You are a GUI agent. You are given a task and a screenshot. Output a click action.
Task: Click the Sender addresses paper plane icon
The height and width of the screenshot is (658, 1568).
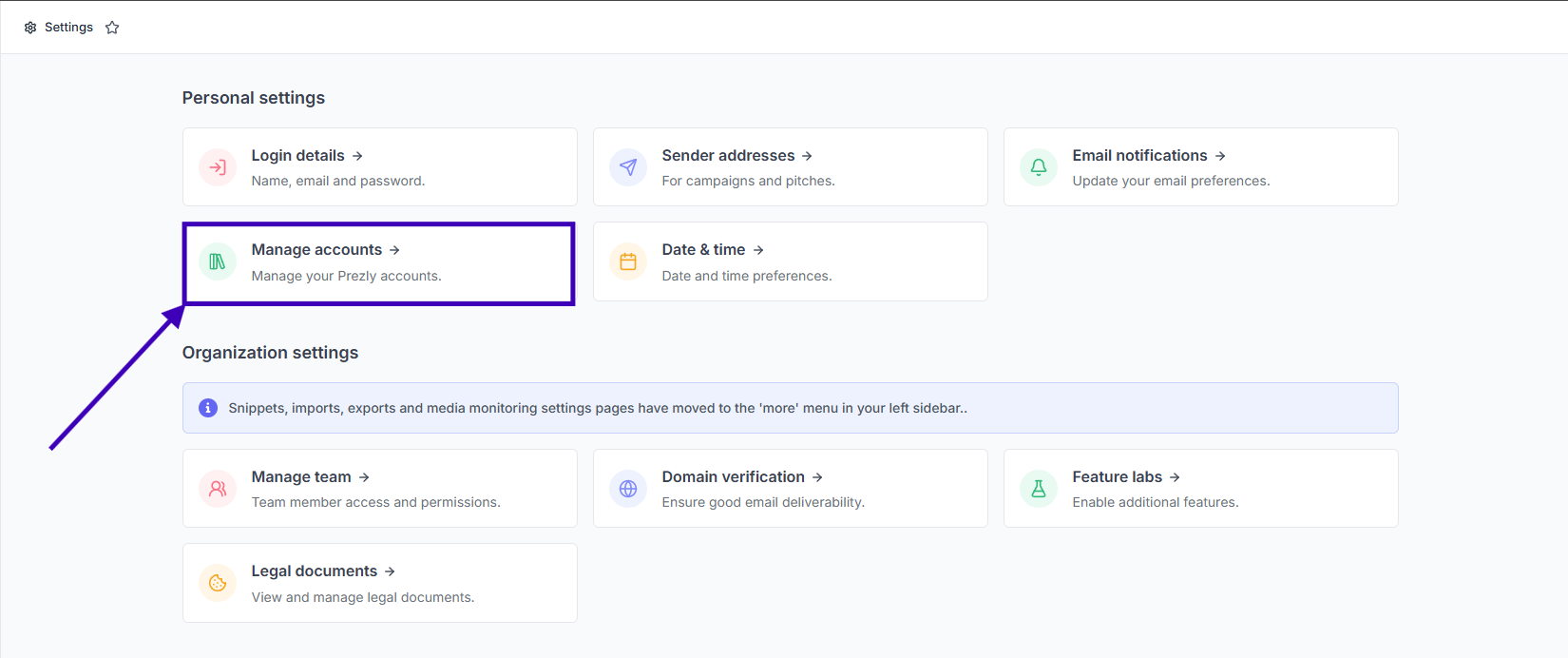point(628,167)
